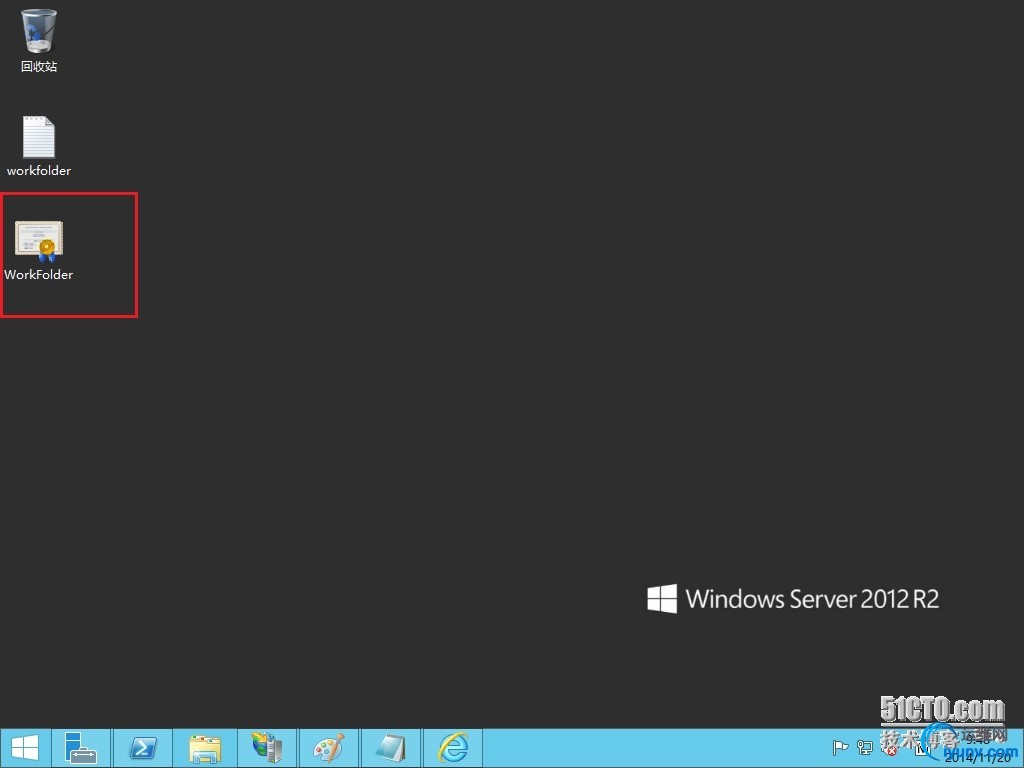Open Windows PowerShell from the taskbar
Screen dimensions: 1024x768
(x=143, y=748)
